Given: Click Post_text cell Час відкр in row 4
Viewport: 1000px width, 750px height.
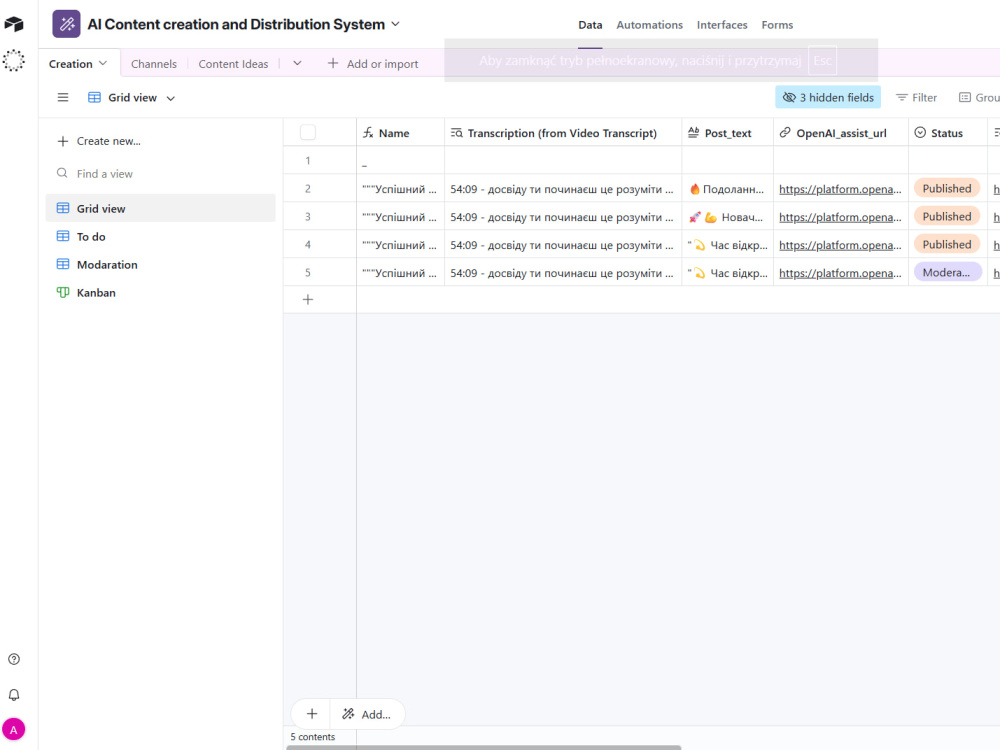Looking at the screenshot, I should pos(728,245).
